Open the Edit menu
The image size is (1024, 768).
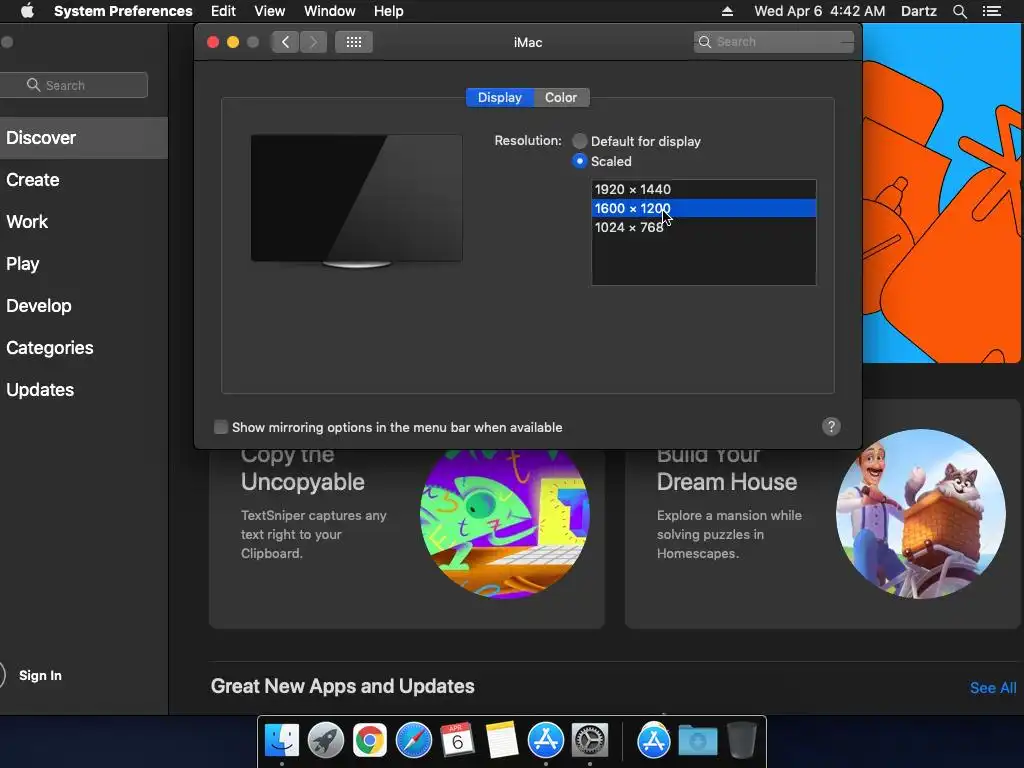click(x=223, y=11)
